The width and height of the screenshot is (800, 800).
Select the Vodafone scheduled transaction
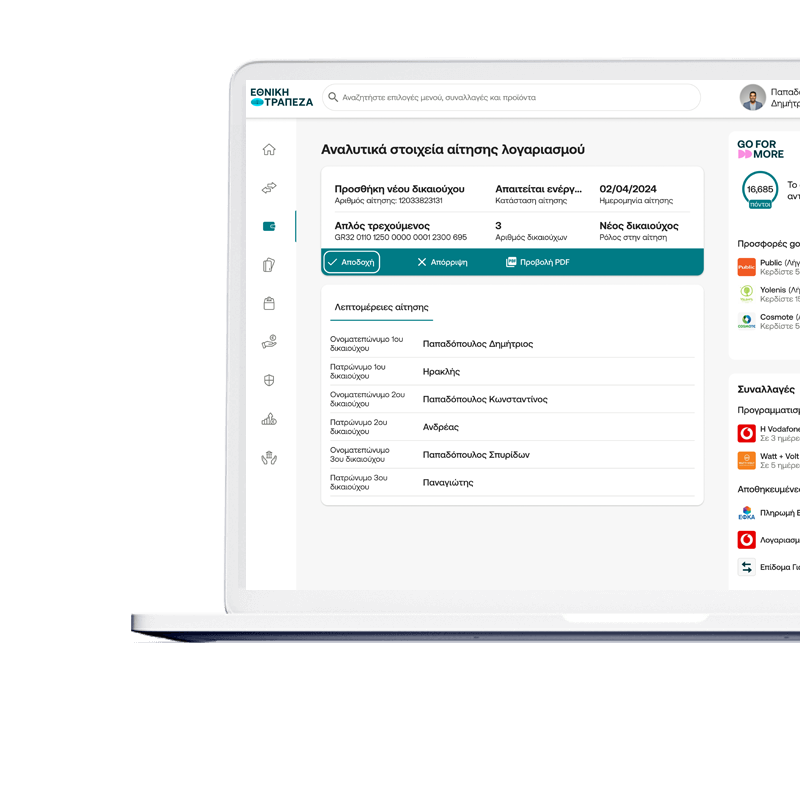click(768, 433)
